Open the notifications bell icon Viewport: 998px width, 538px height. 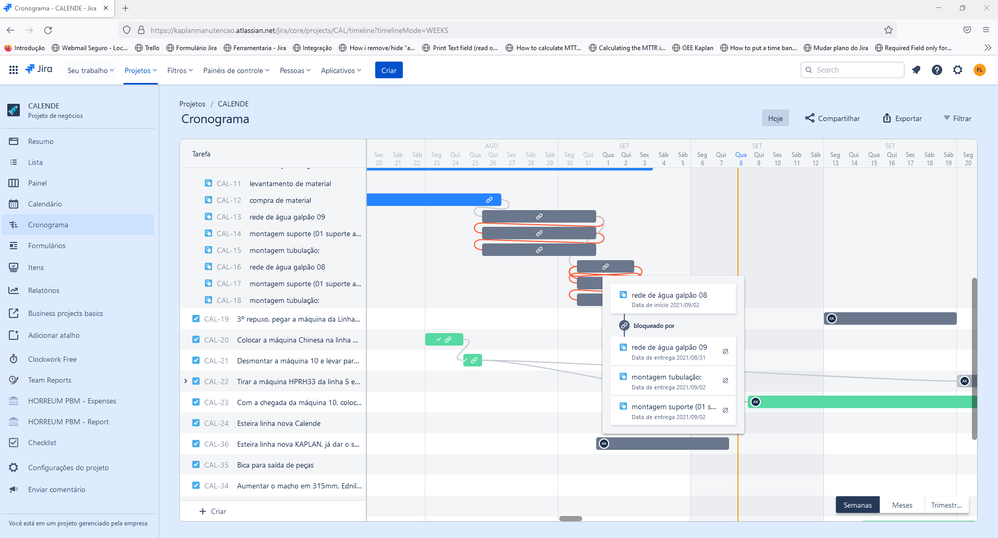(x=916, y=70)
